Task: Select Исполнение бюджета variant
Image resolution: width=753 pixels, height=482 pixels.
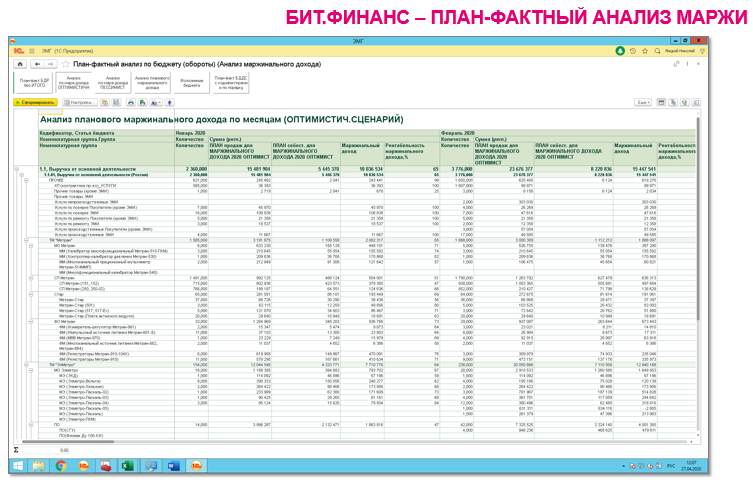Action: (x=191, y=83)
